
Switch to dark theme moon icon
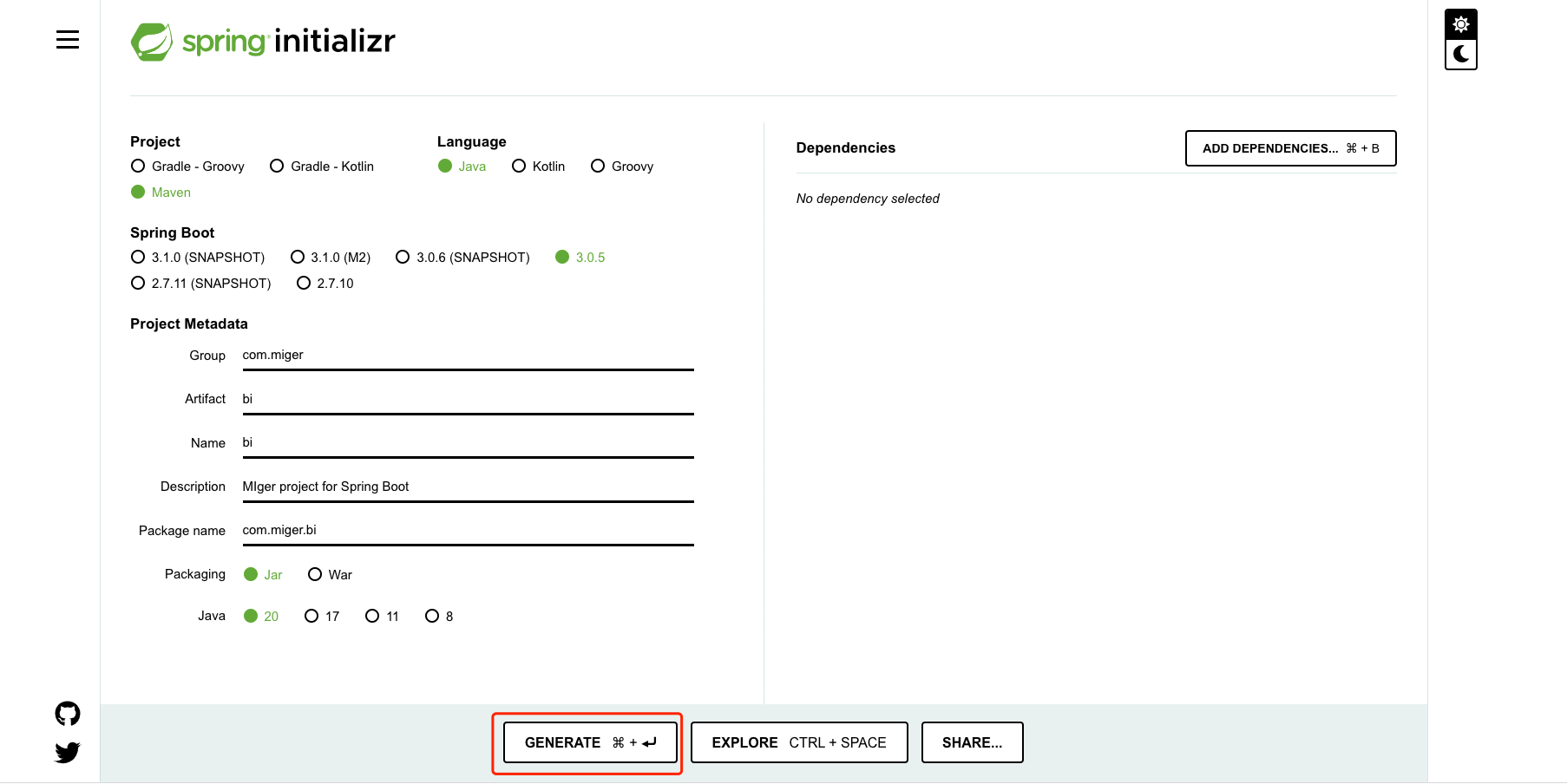(x=1461, y=54)
